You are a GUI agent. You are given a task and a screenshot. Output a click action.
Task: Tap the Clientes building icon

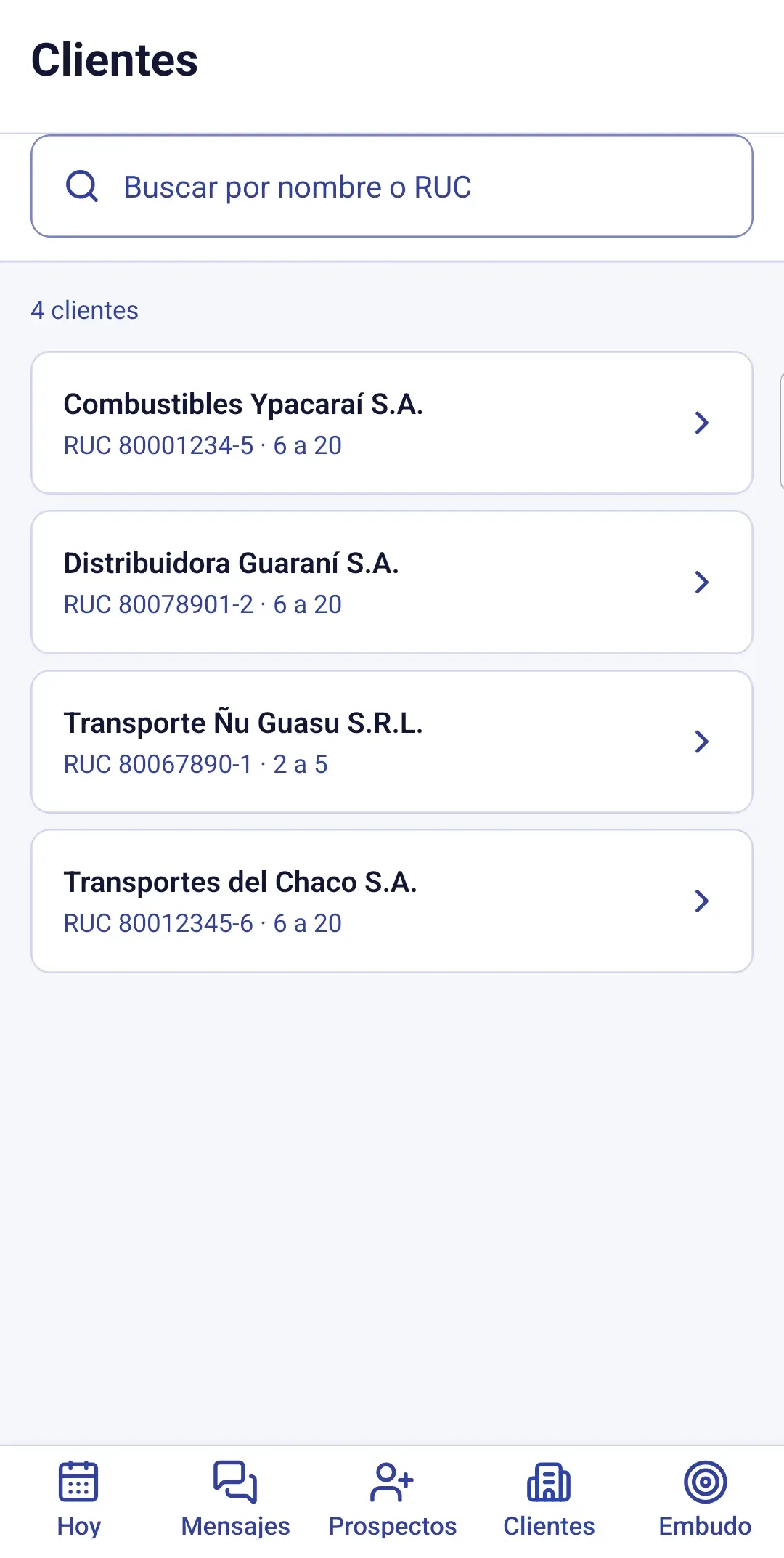point(549,1481)
